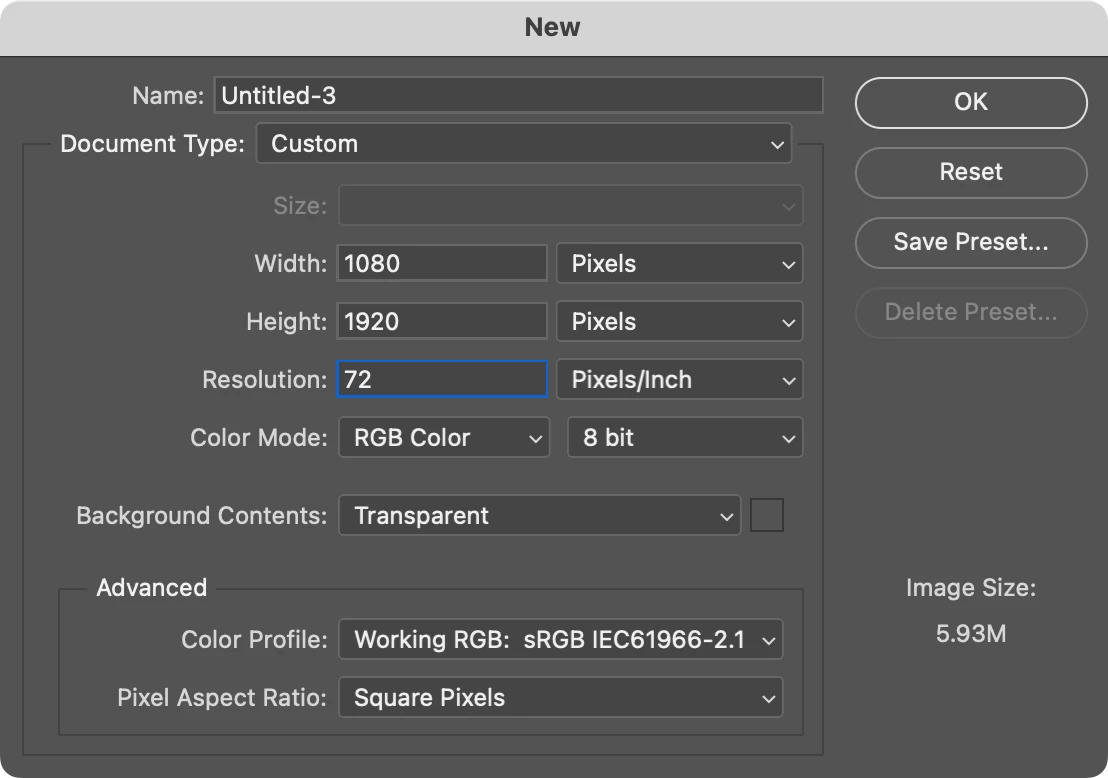Viewport: 1108px width, 778px height.
Task: Click the background color swatch
Action: (767, 516)
